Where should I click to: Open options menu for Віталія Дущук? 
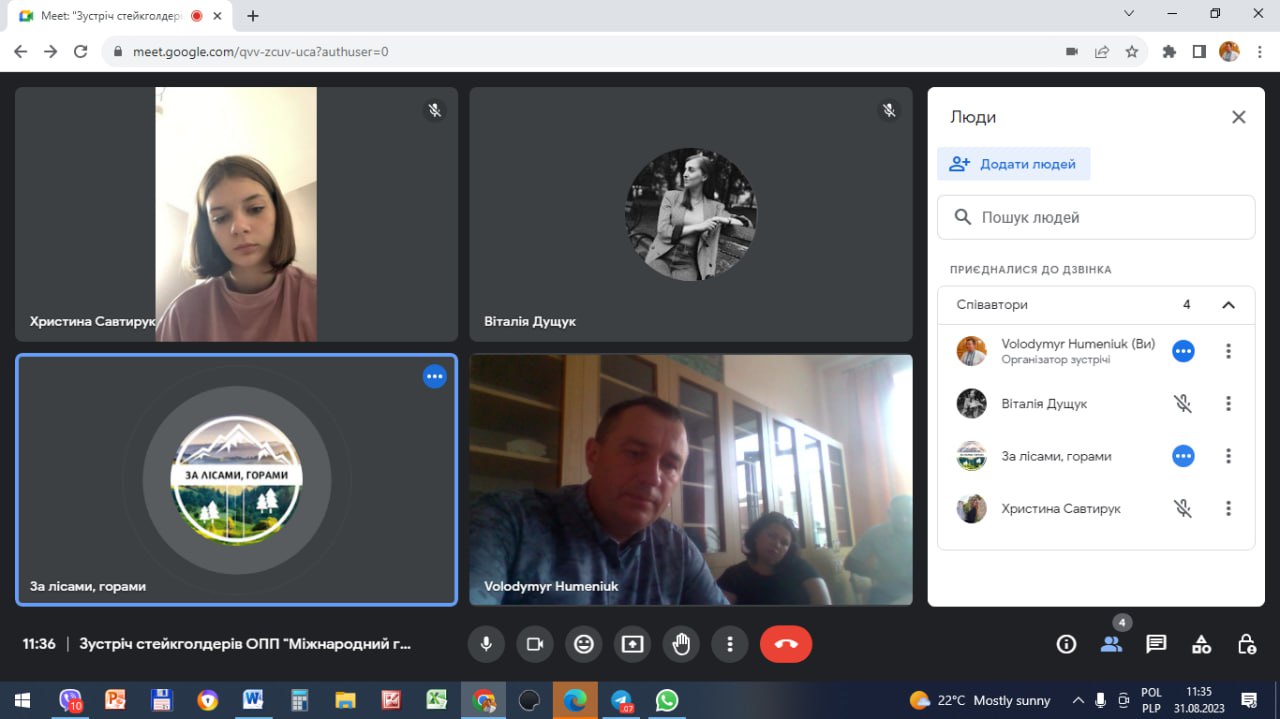click(x=1228, y=404)
